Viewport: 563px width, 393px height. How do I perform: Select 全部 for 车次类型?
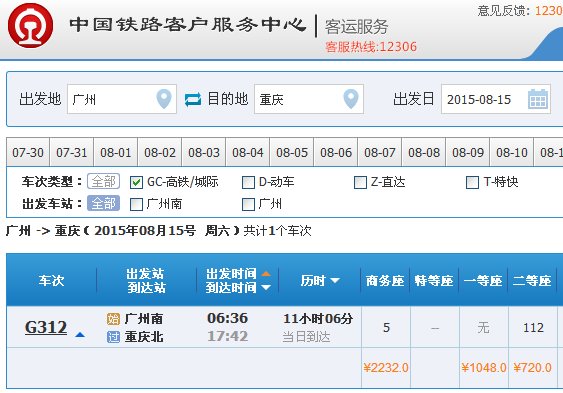click(103, 181)
